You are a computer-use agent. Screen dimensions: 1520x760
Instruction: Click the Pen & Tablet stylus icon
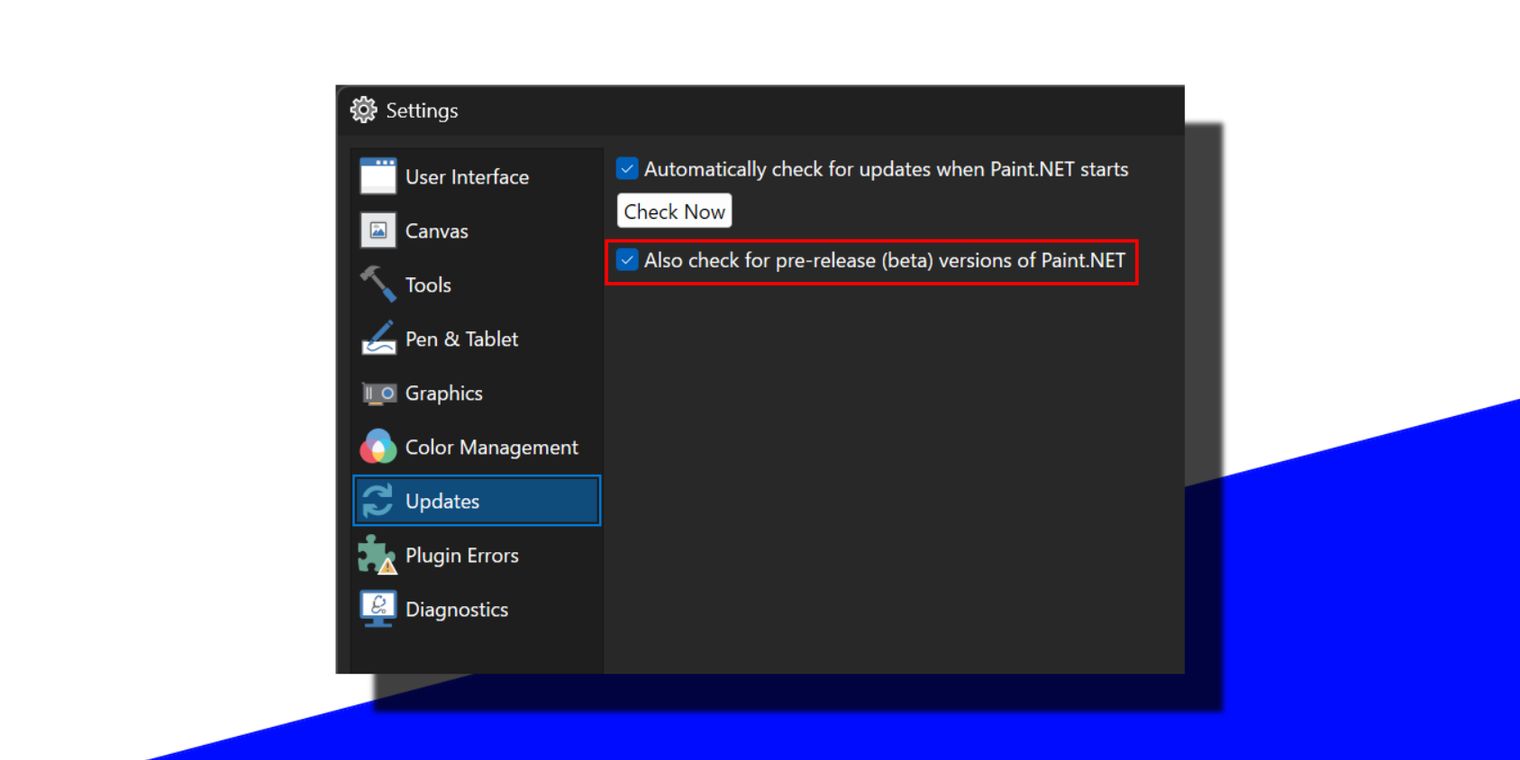click(378, 338)
